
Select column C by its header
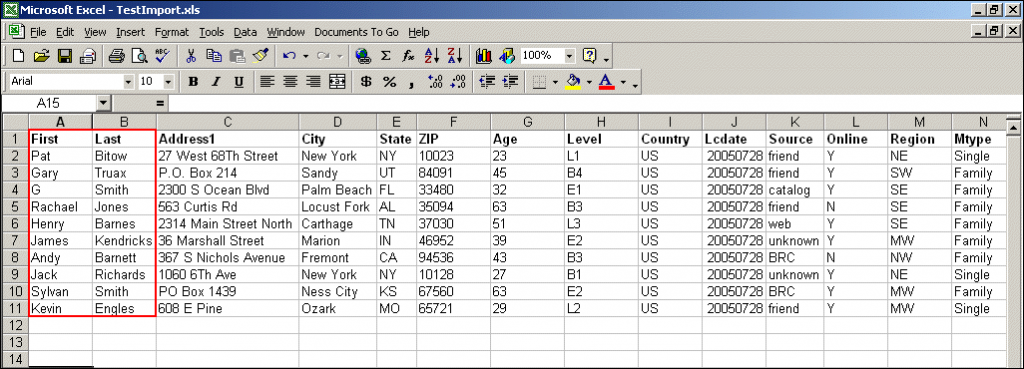pos(227,121)
